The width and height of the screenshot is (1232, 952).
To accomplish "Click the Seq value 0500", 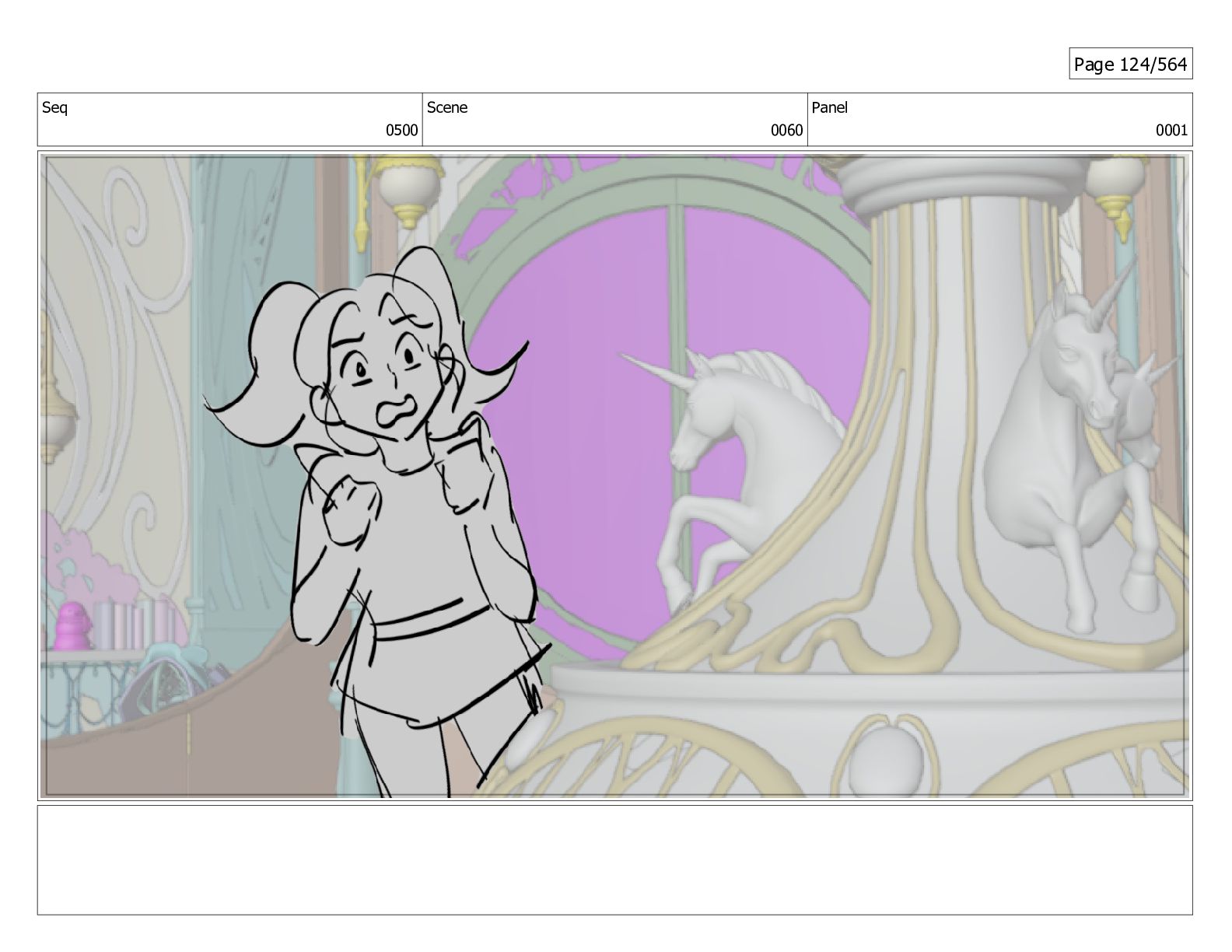I will click(402, 131).
